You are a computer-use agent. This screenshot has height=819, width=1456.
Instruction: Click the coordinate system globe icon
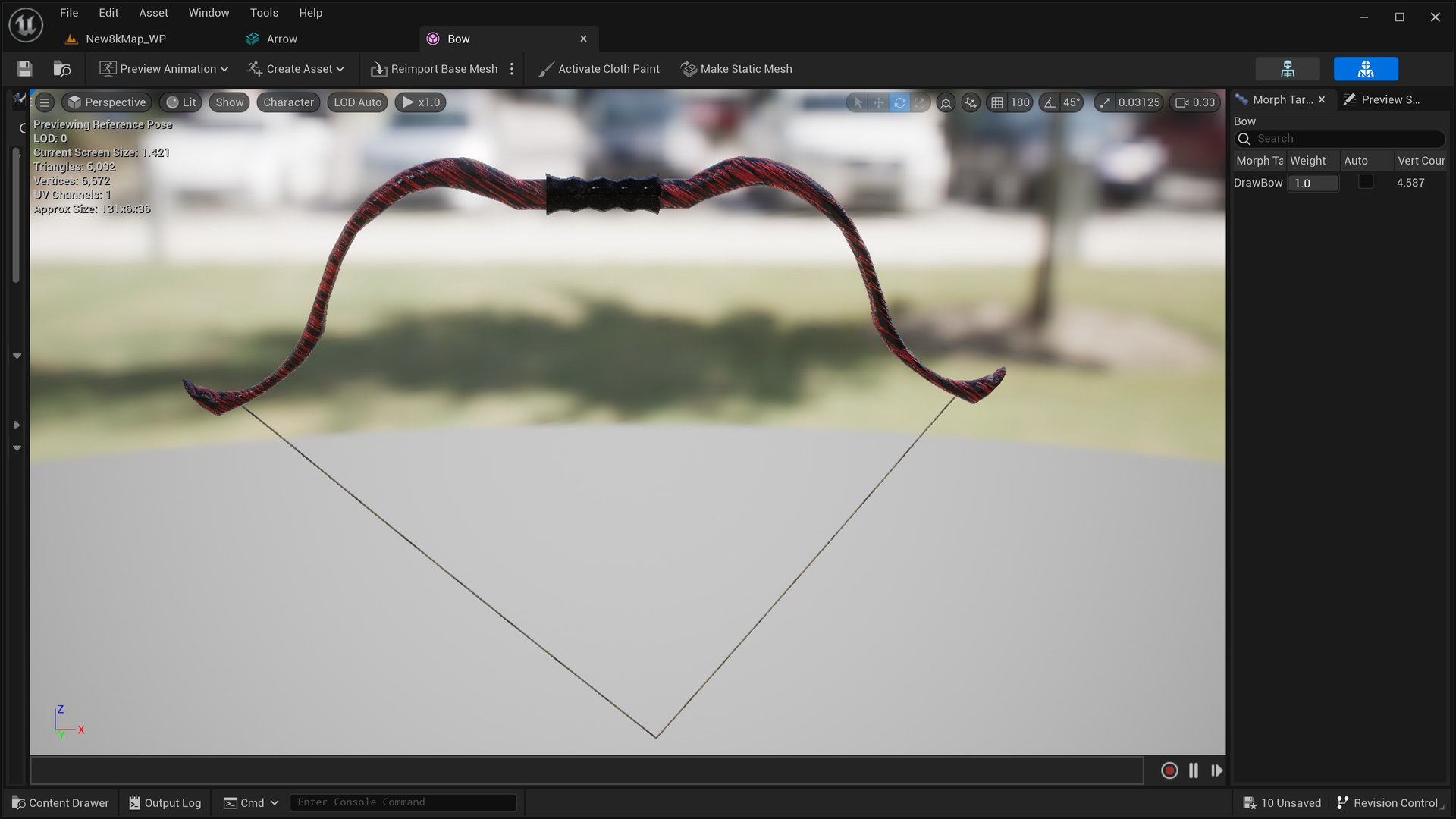946,102
